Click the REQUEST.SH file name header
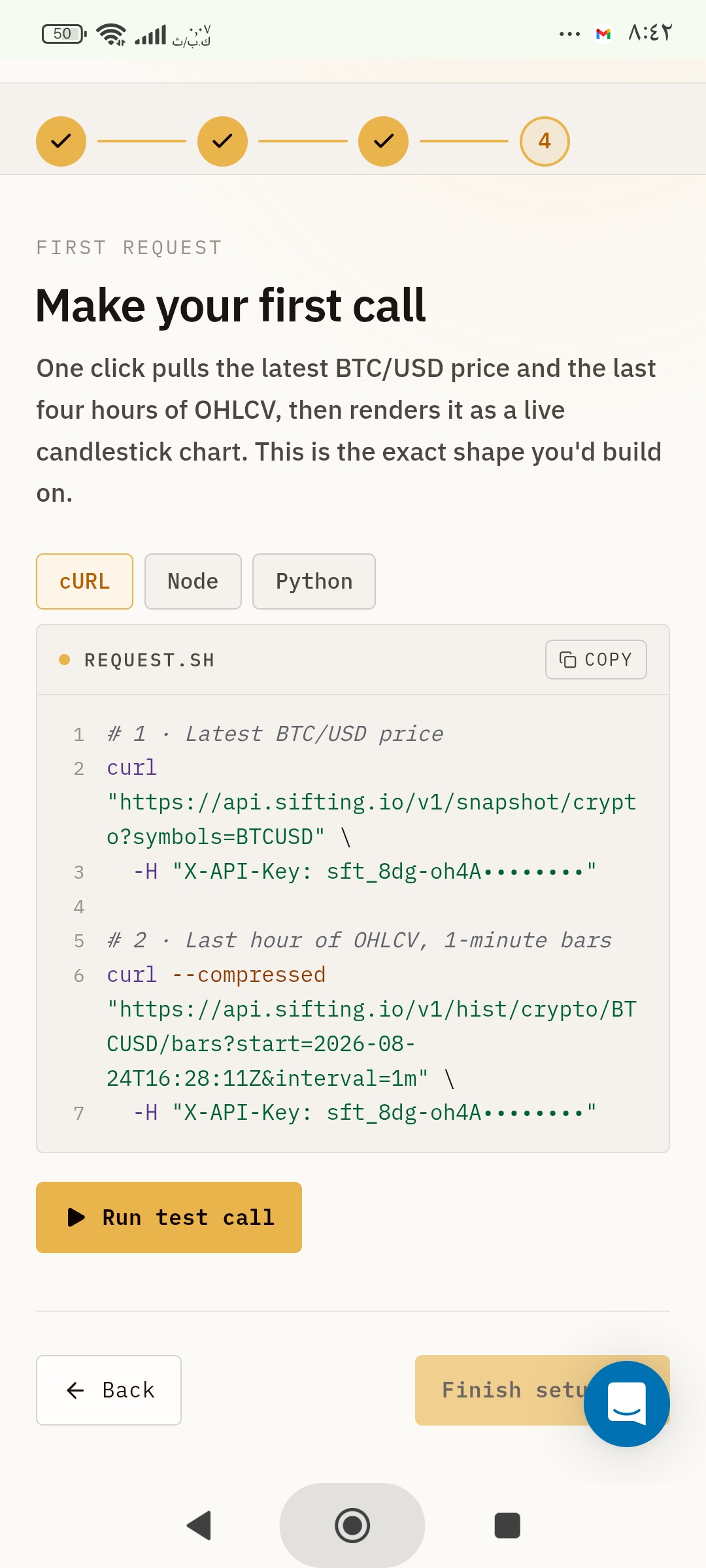 (x=150, y=660)
